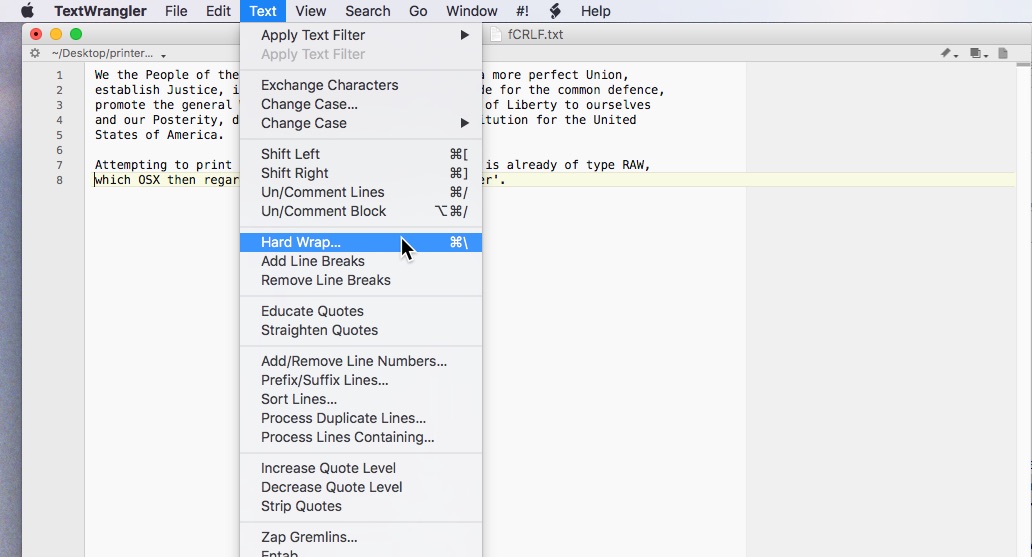Viewport: 1032px width, 557px height.
Task: Click the pencil text options icon
Action: [x=948, y=53]
